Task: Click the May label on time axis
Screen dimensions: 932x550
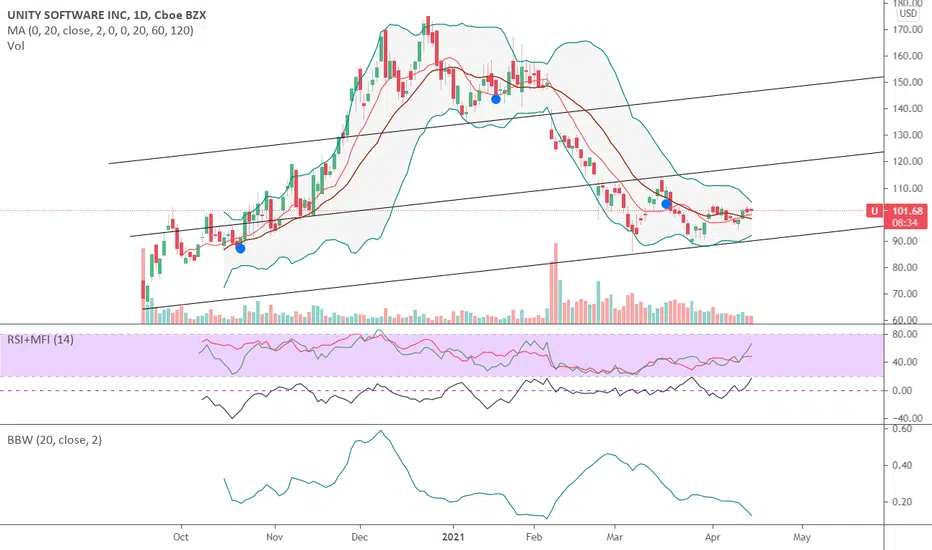Action: 802,537
